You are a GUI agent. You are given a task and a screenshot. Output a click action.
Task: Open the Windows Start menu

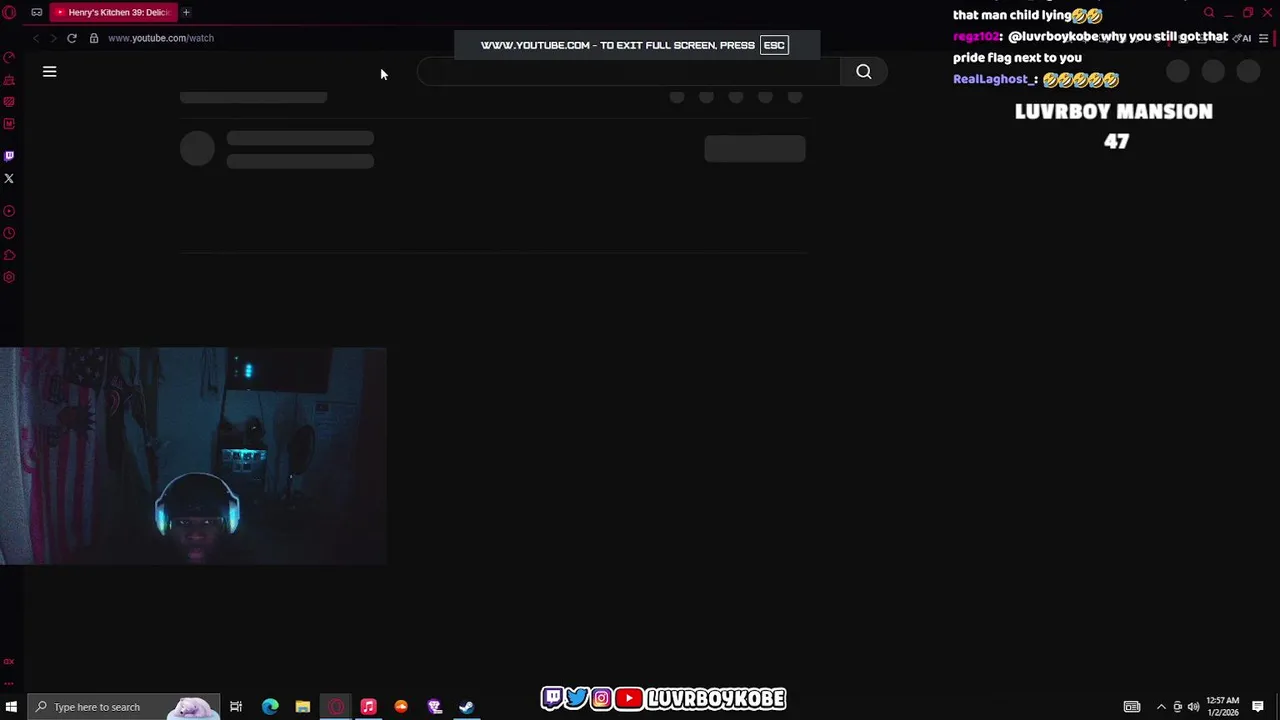(12, 707)
